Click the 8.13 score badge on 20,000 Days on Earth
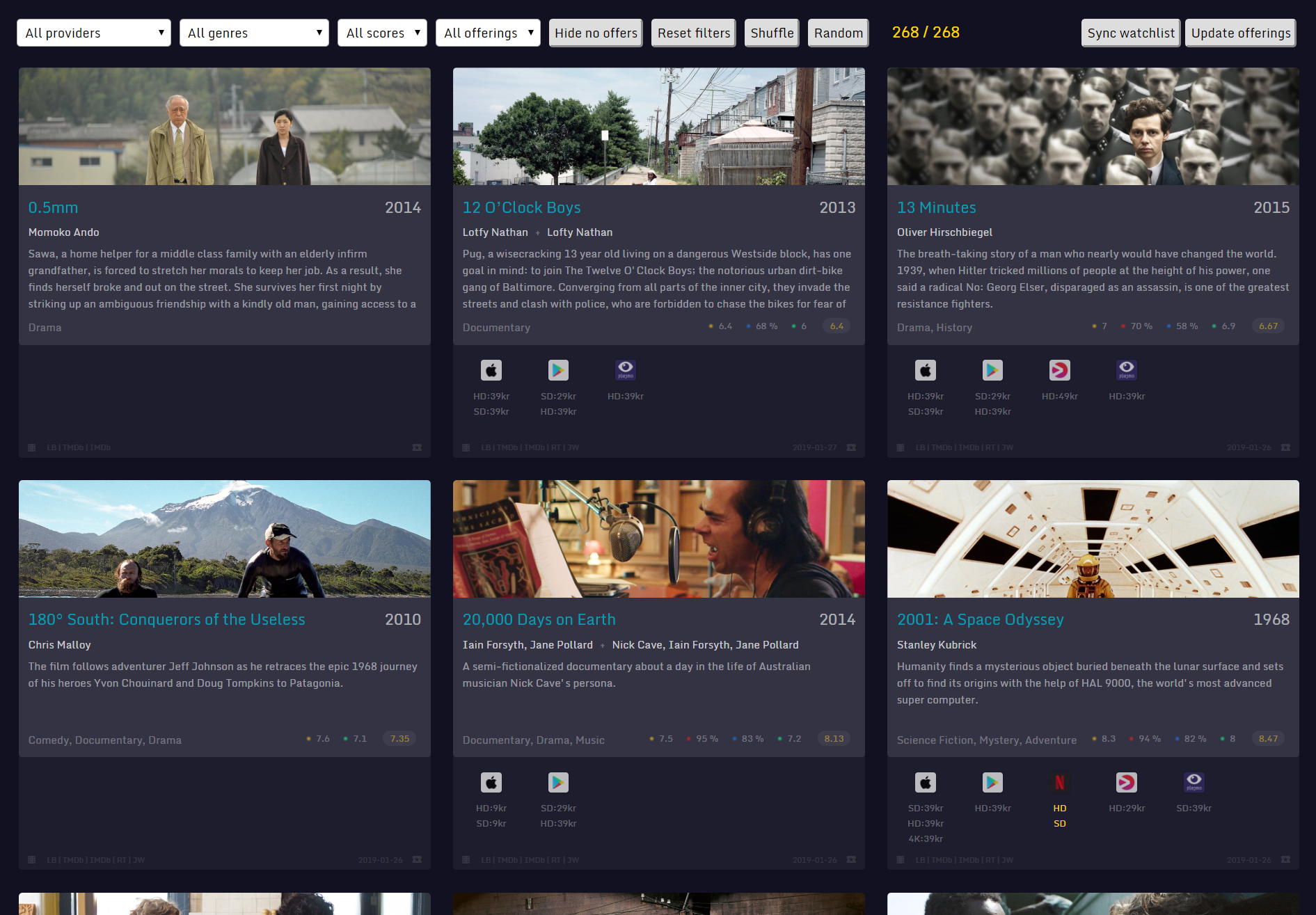The width and height of the screenshot is (1316, 915). pyautogui.click(x=834, y=738)
